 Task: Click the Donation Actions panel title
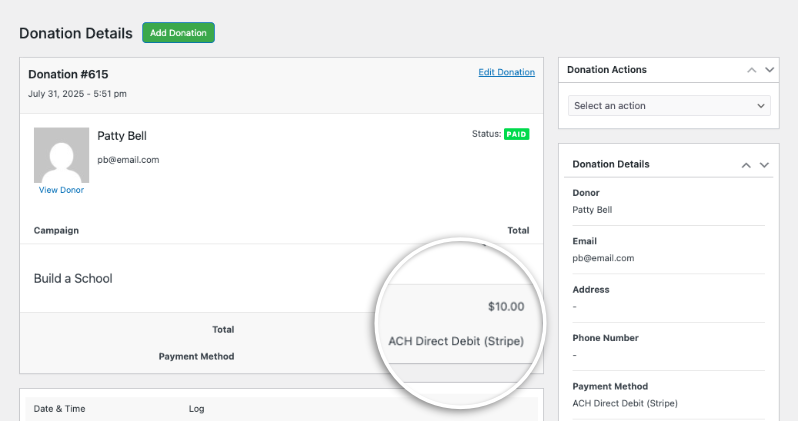click(x=607, y=70)
